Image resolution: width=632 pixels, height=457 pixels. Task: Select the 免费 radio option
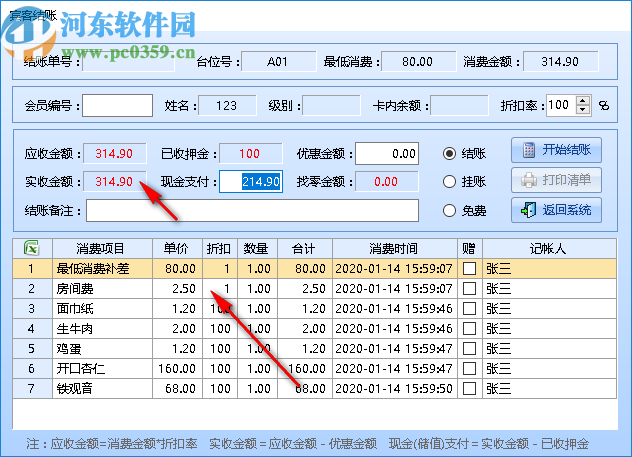tap(449, 210)
